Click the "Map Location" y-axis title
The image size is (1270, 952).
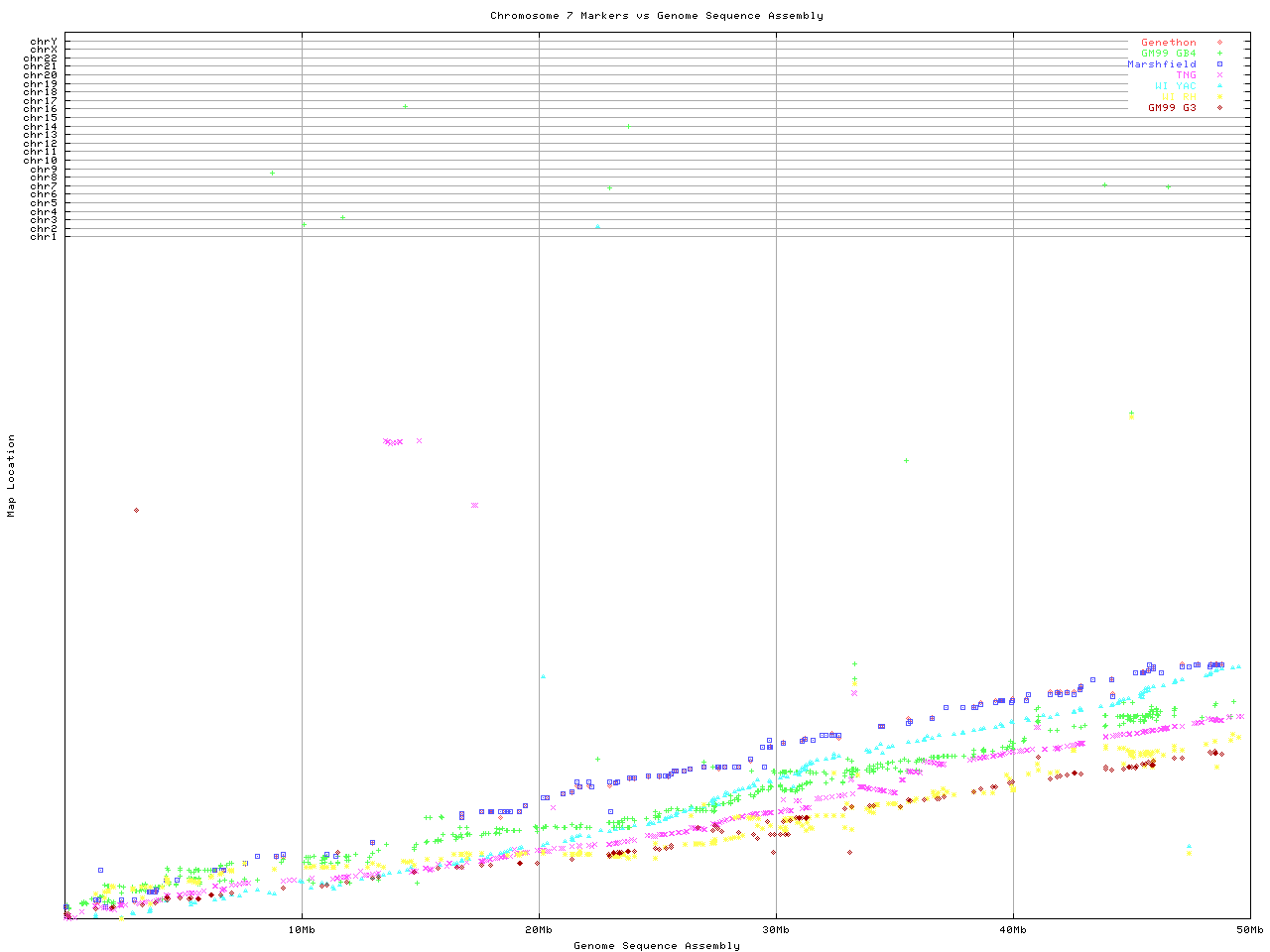coord(12,476)
